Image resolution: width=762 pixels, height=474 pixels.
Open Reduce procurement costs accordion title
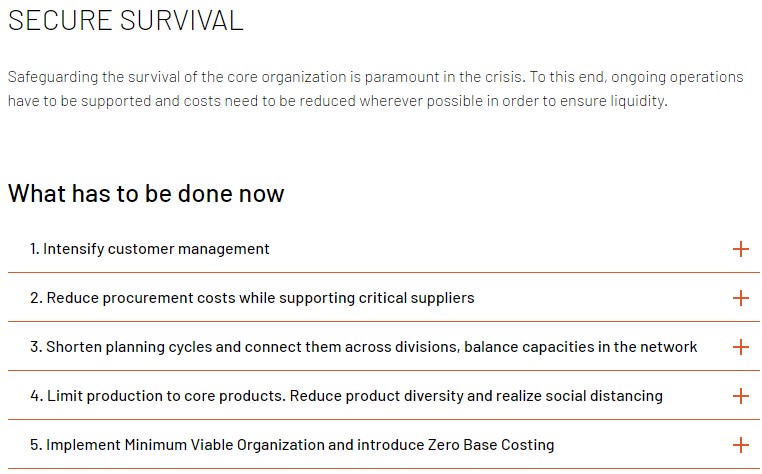(252, 298)
